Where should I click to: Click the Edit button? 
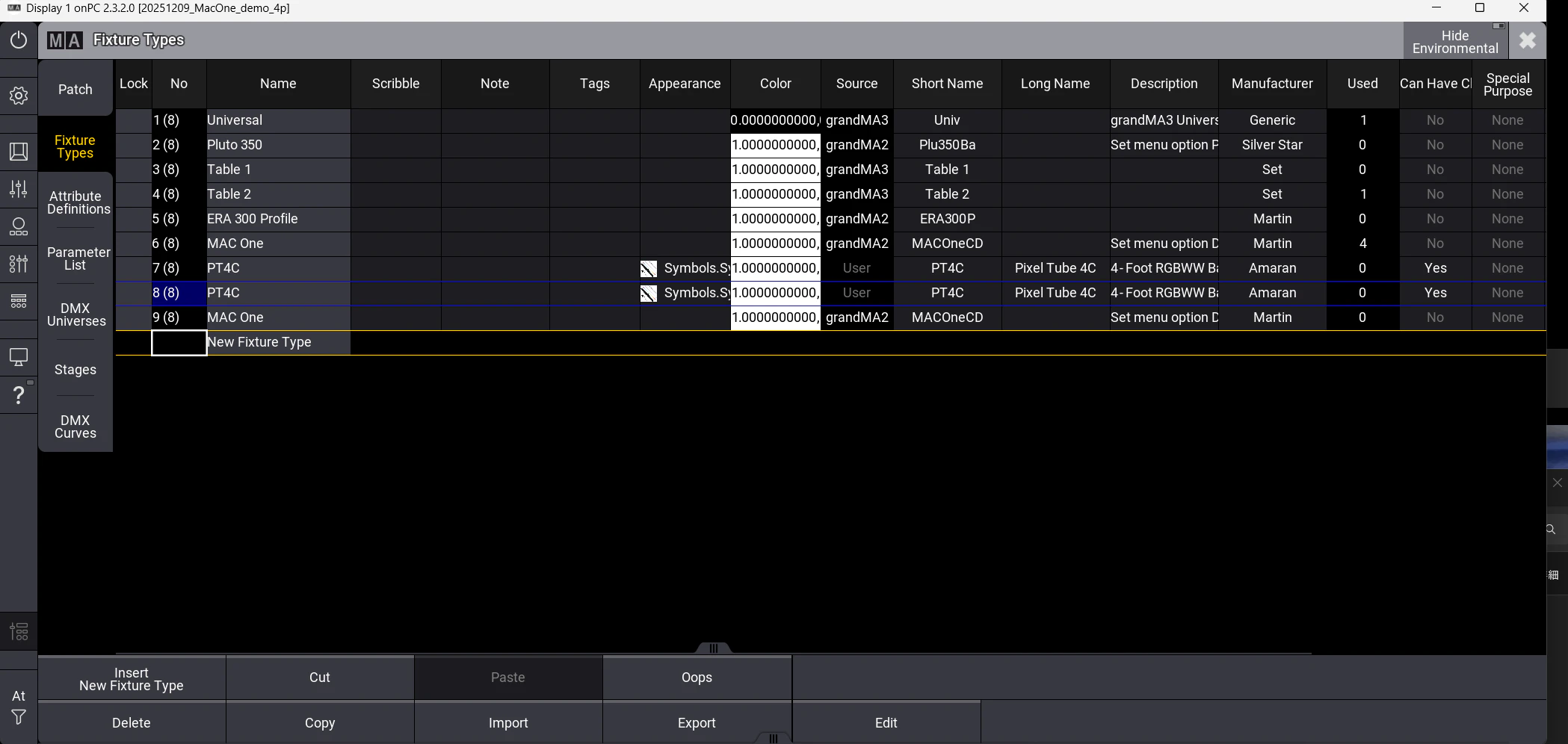click(886, 722)
